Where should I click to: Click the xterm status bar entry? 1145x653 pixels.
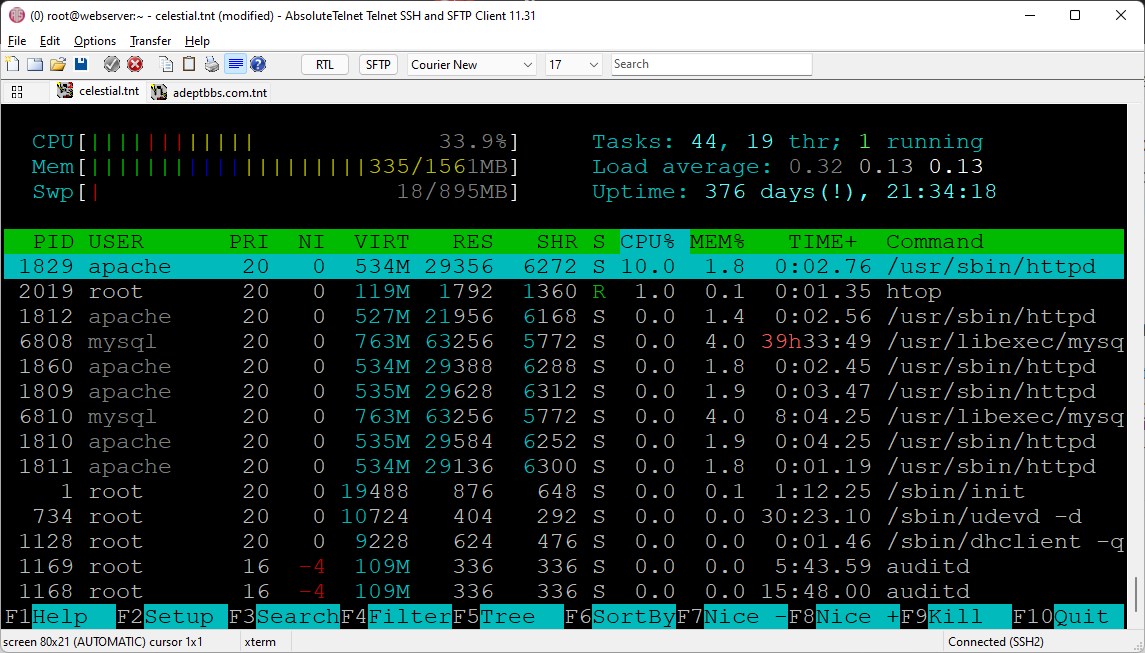pyautogui.click(x=261, y=642)
